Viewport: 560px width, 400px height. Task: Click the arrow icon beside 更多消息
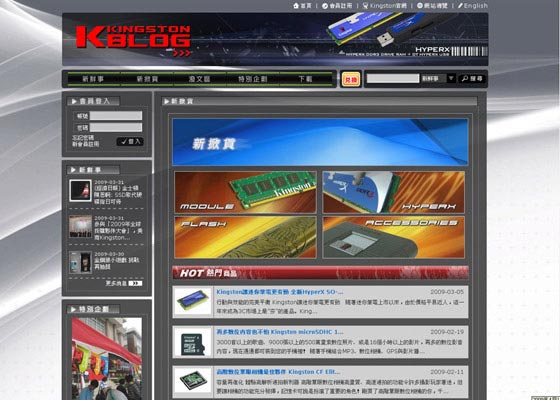tap(135, 283)
